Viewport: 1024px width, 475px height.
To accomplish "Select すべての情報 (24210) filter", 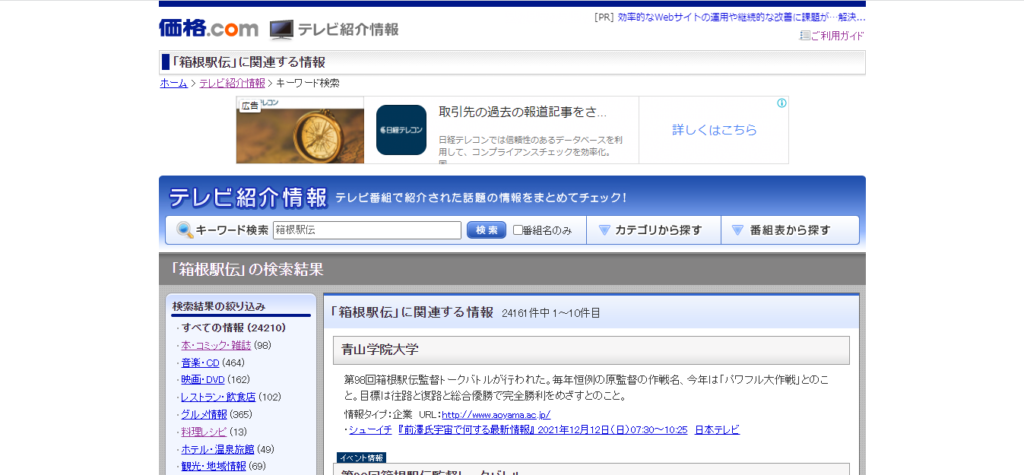I will coord(234,328).
